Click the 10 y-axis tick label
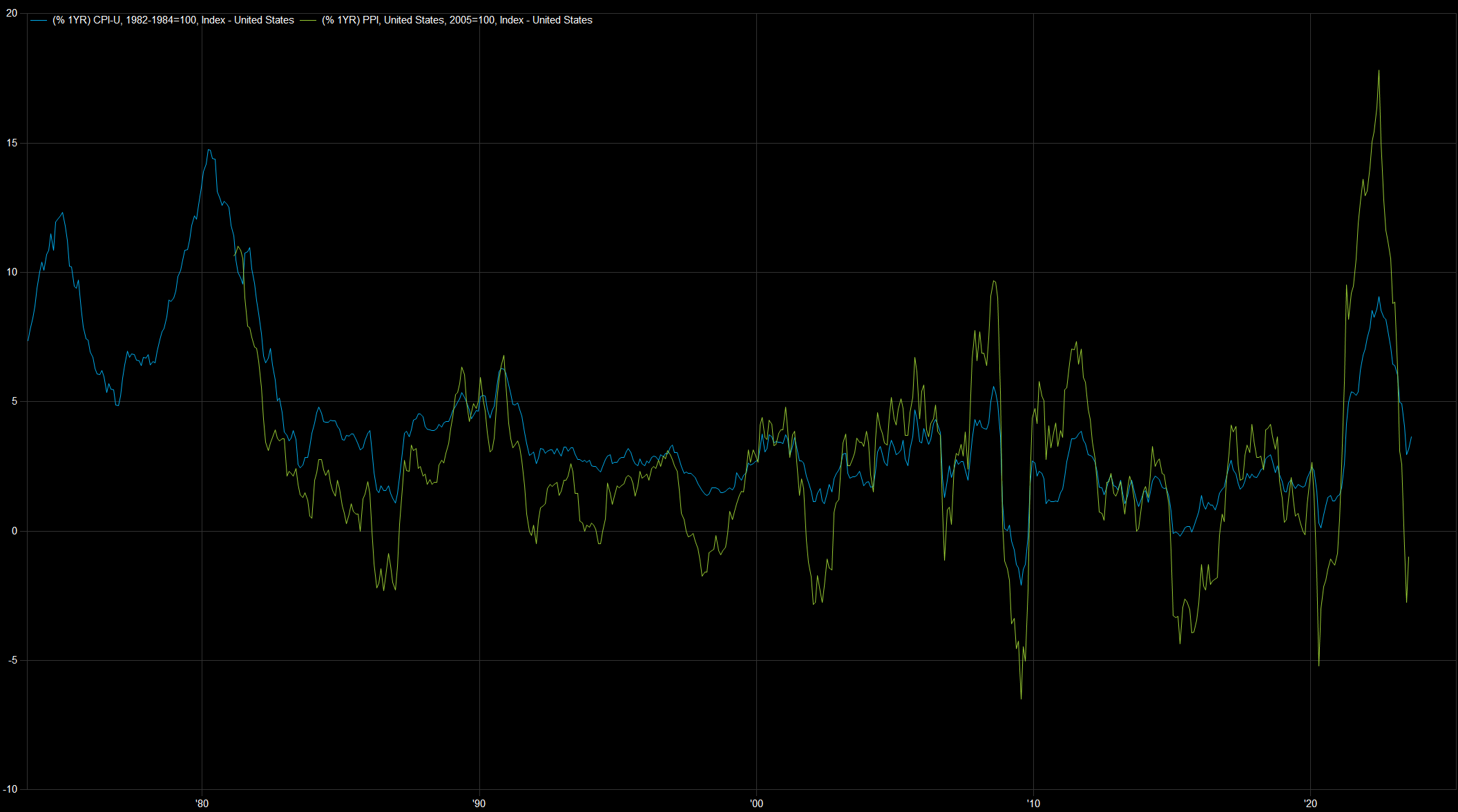 click(x=12, y=272)
